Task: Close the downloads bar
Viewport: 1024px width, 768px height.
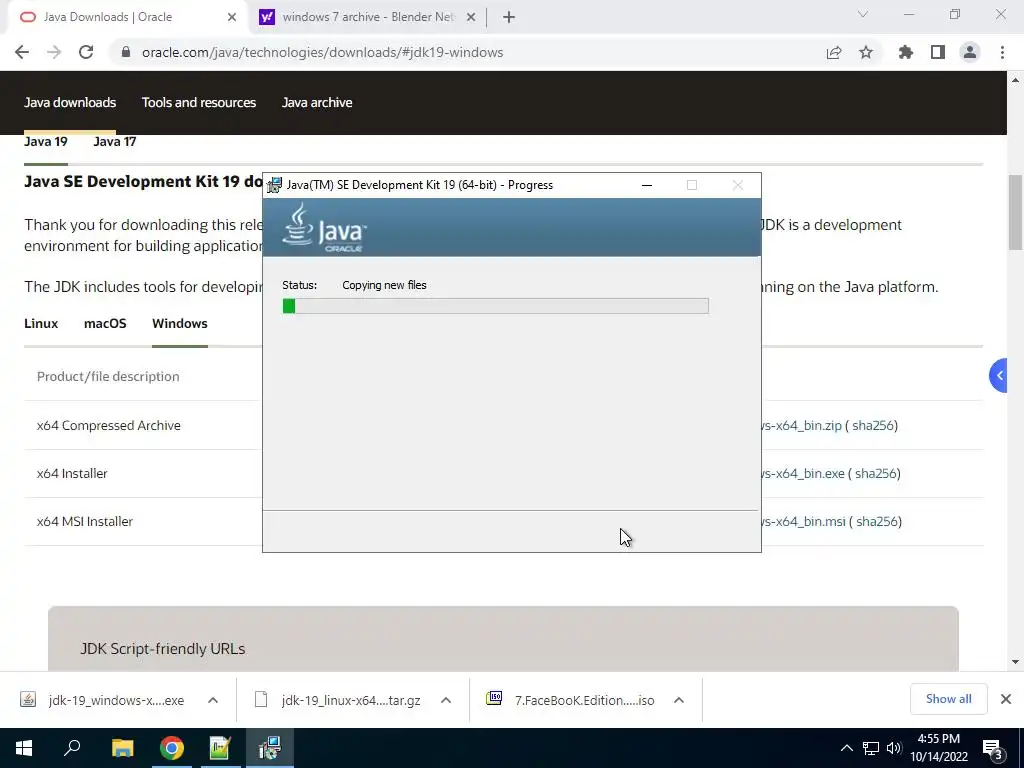Action: 1006,699
